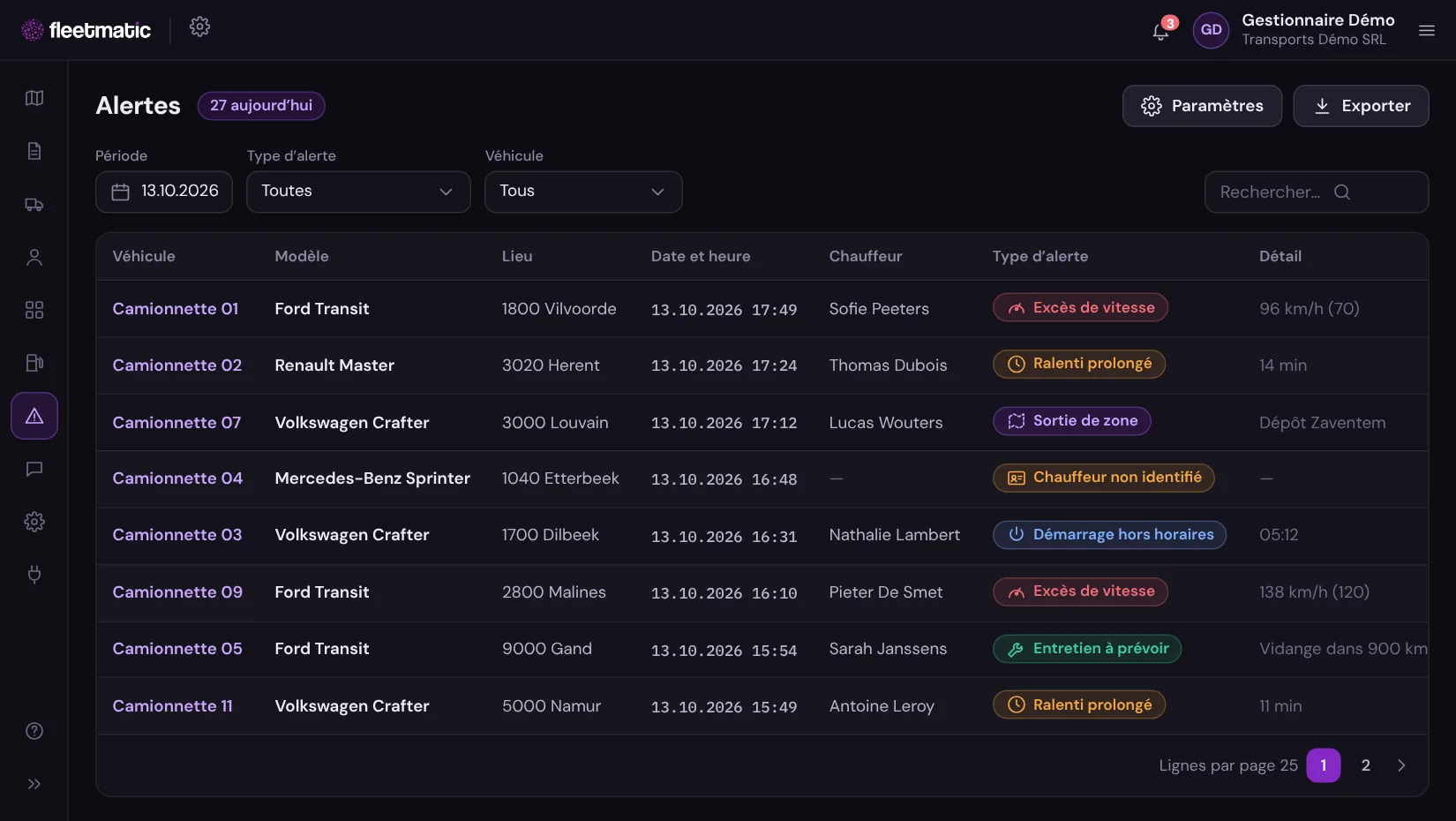
Task: Select the alerts triangle icon in sidebar
Action: click(x=34, y=416)
